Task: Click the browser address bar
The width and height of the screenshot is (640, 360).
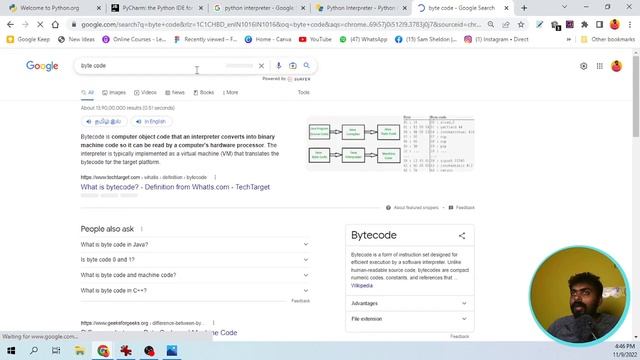Action: coord(281,24)
